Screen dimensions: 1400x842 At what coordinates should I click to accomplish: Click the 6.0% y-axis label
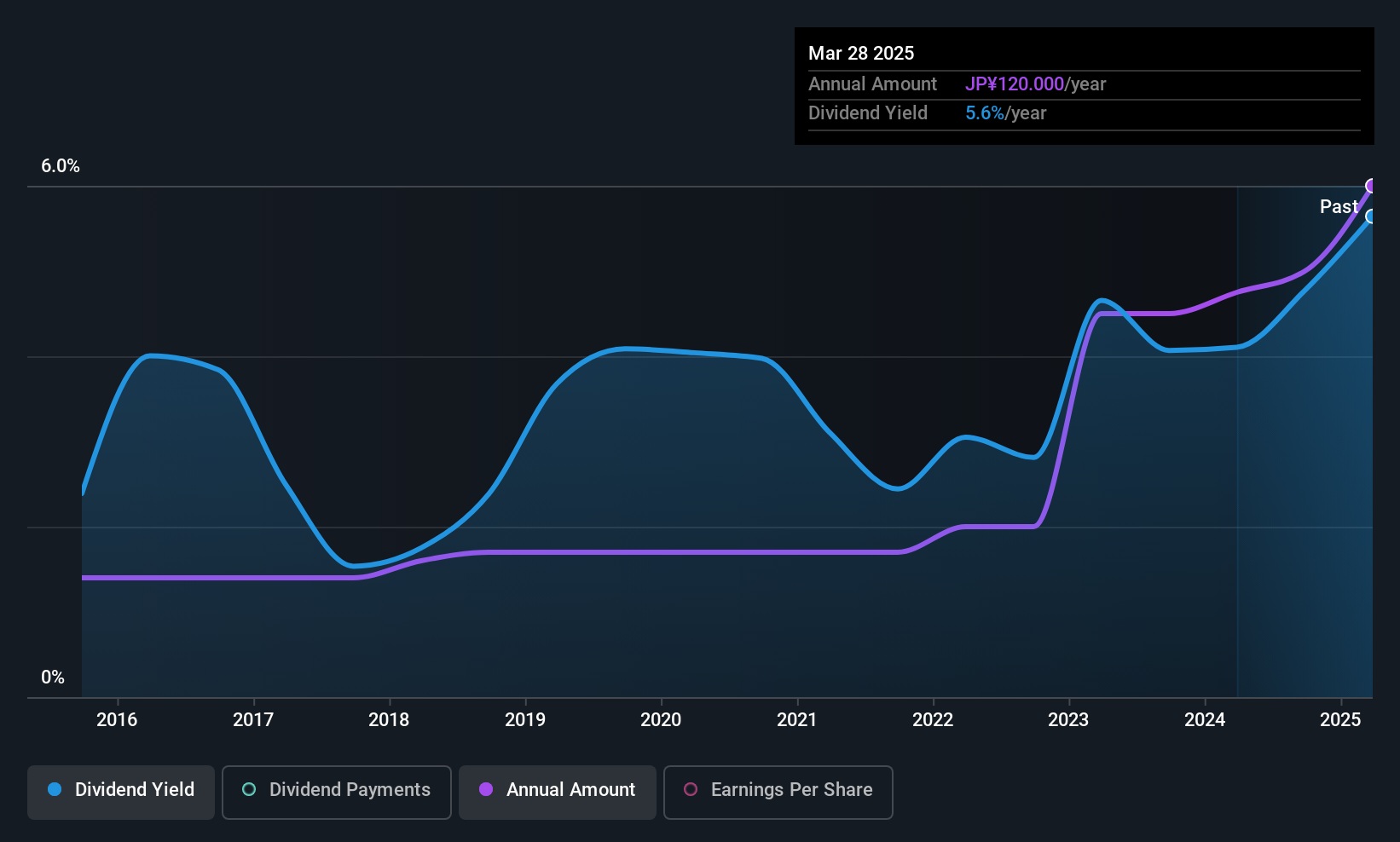(x=61, y=166)
